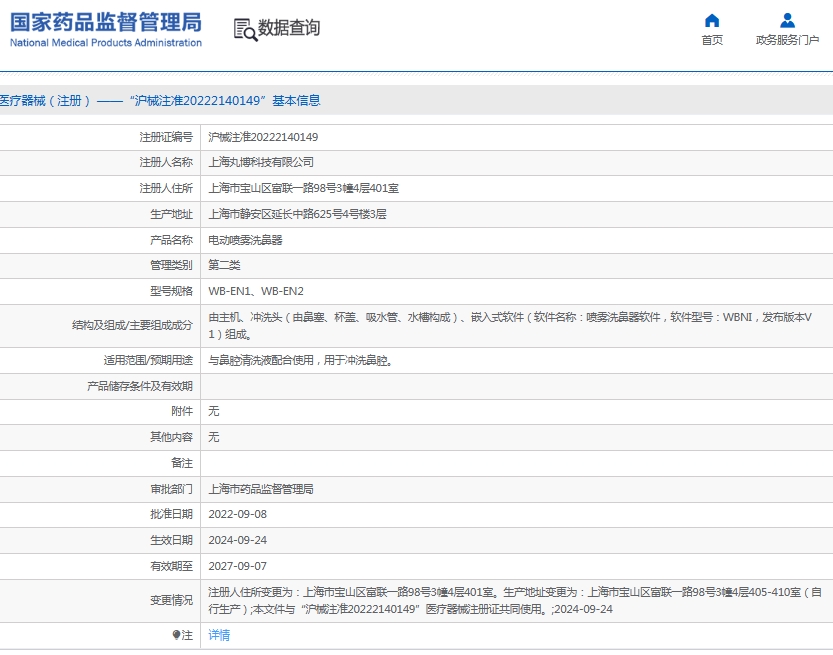Click the 注册证编号 row label

(x=166, y=137)
